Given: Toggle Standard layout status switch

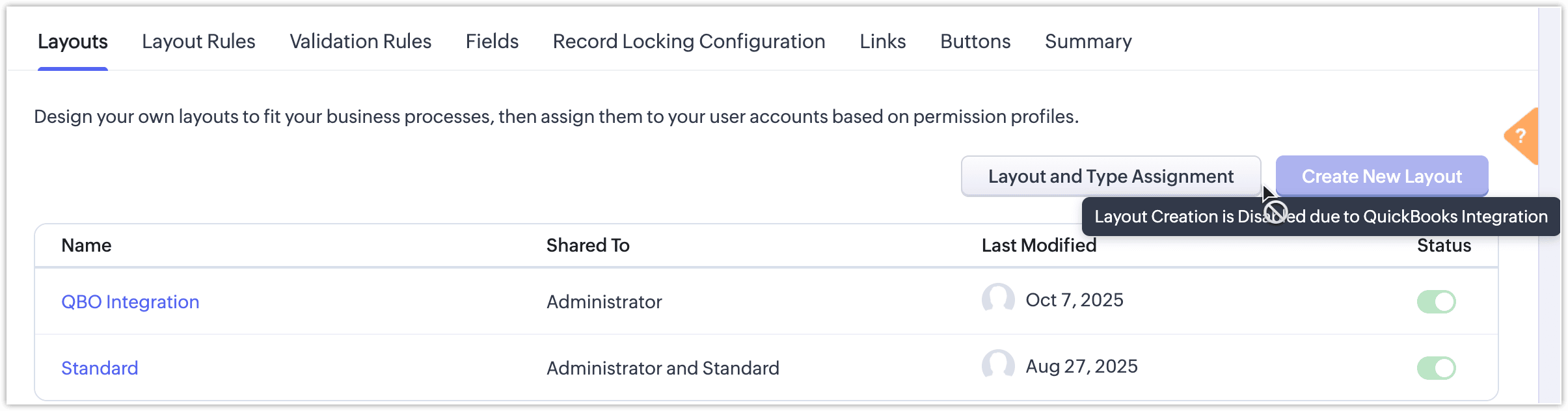Looking at the screenshot, I should (x=1436, y=368).
